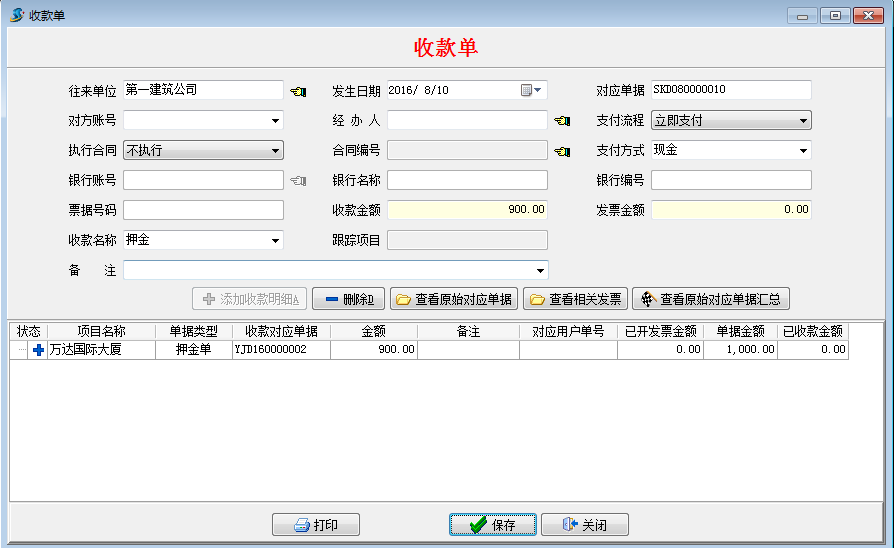
Task: Expand the 支付方式 dropdown
Action: [x=803, y=151]
